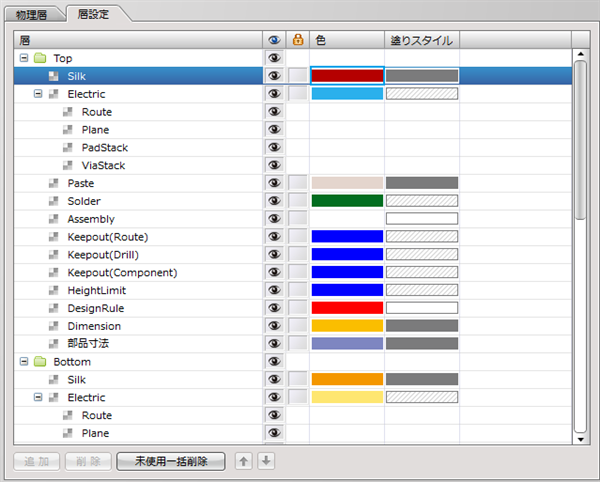The image size is (600, 482).
Task: Toggle visibility of Keepout(Route) layer
Action: 274,237
